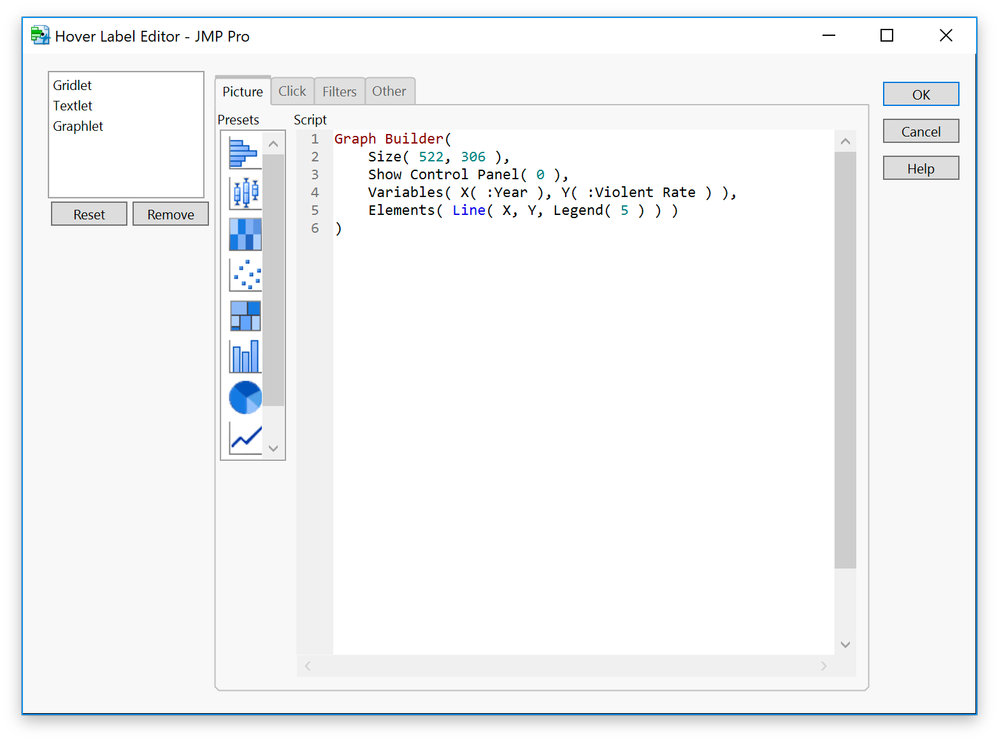Confirm with the OK button
The image size is (999, 742).
point(921,94)
